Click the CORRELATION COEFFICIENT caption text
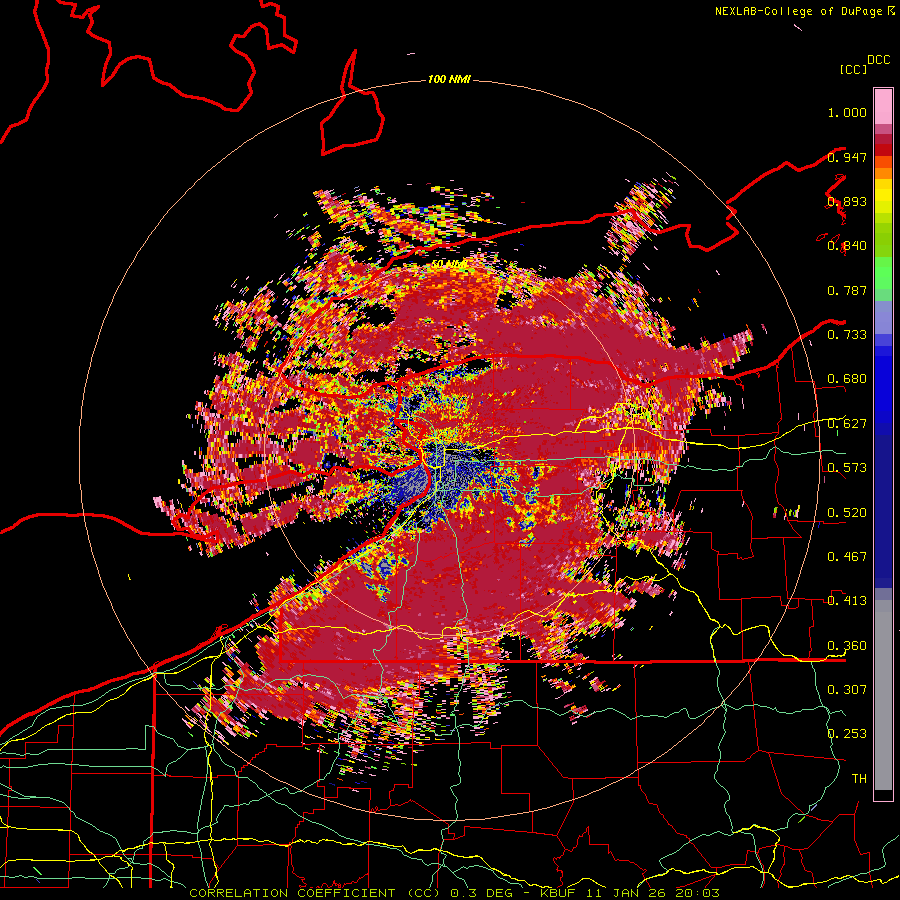900x900 pixels. [x=292, y=893]
